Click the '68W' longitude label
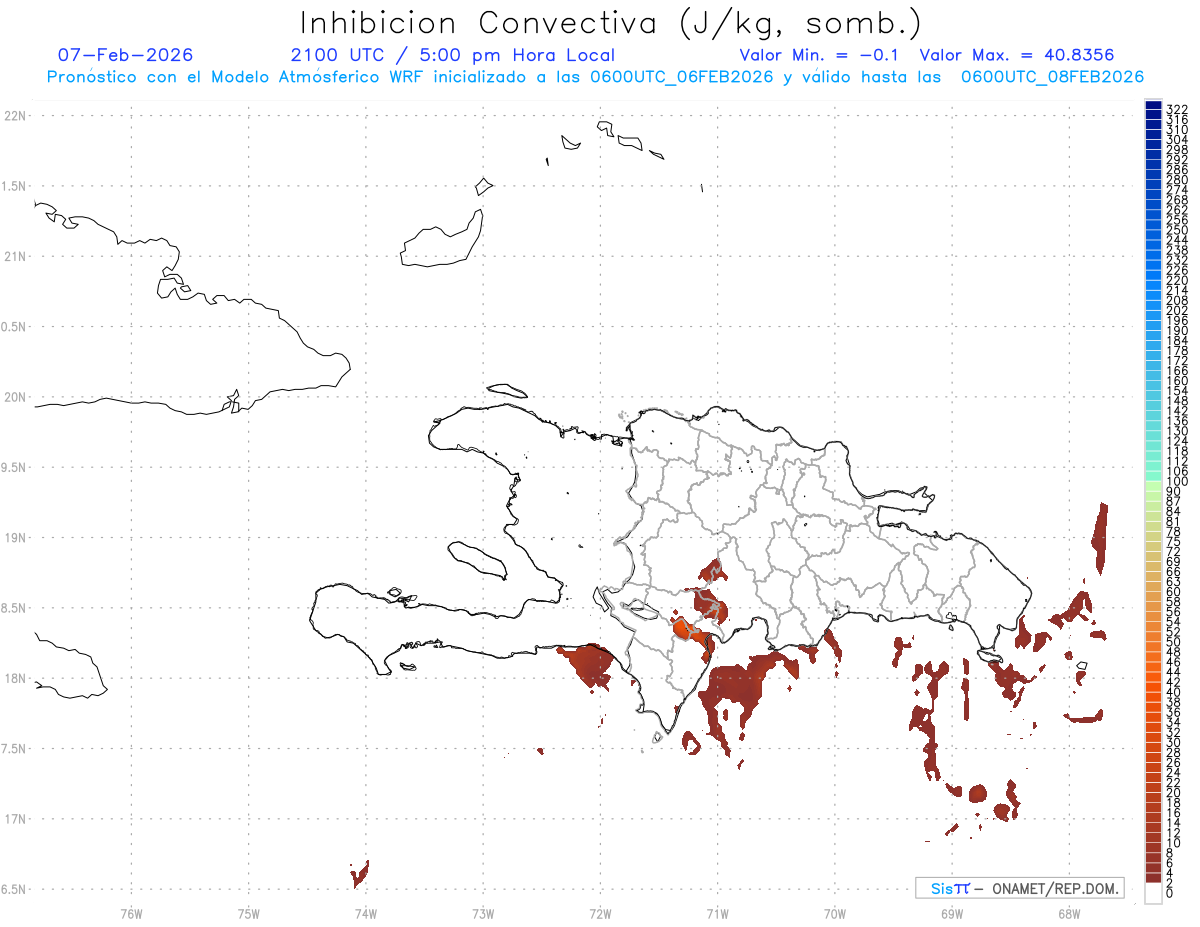The height and width of the screenshot is (927, 1200). (1069, 913)
